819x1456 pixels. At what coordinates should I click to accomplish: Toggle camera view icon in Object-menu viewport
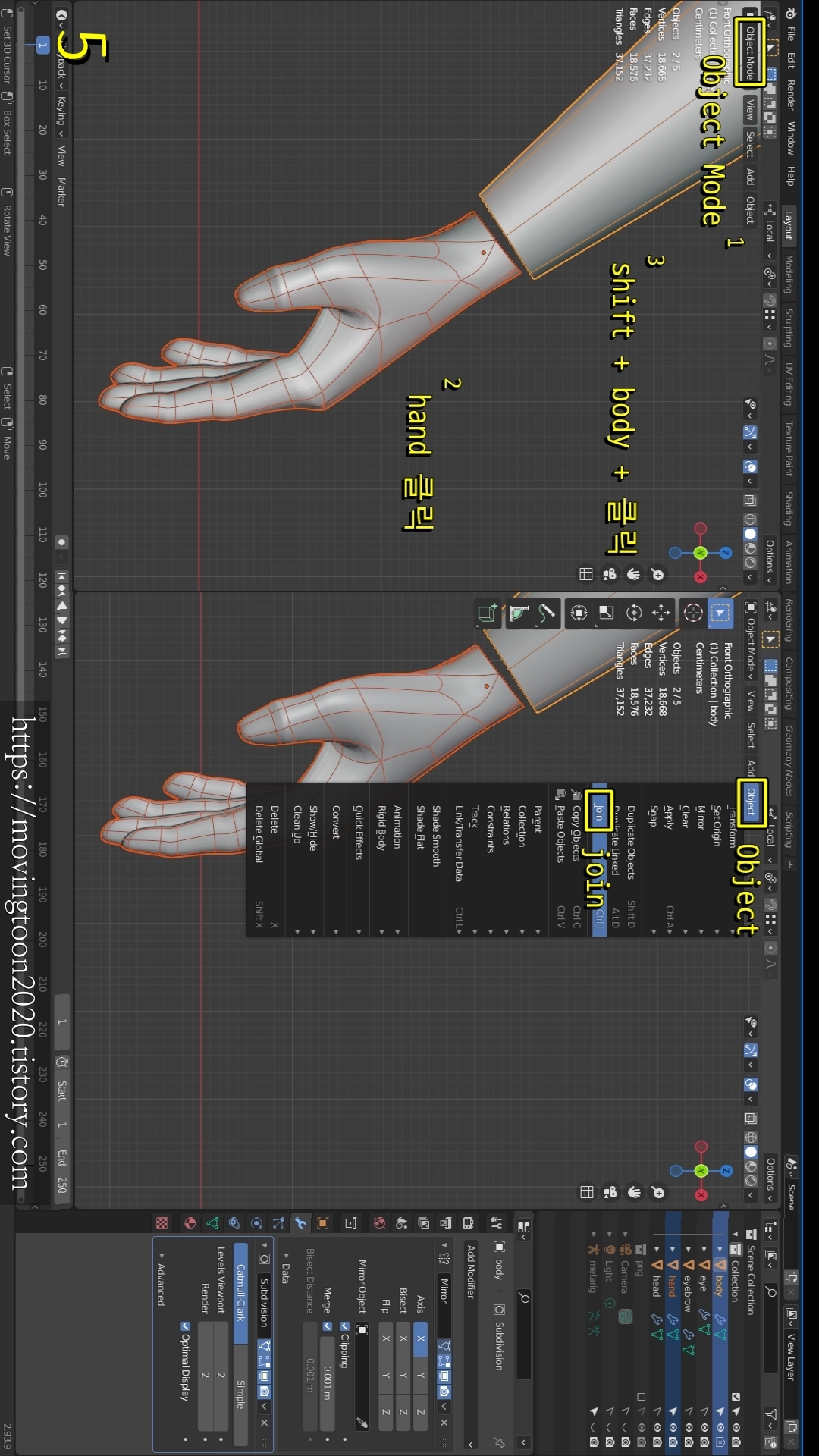pyautogui.click(x=610, y=1193)
